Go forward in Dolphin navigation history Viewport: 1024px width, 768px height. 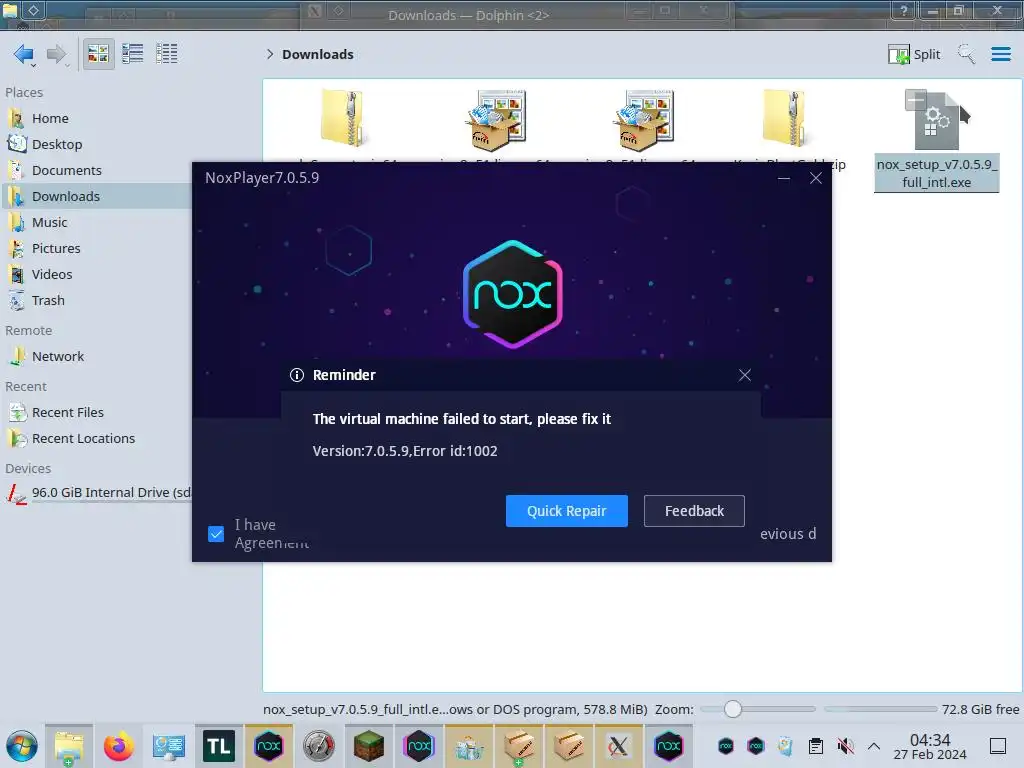pyautogui.click(x=57, y=54)
